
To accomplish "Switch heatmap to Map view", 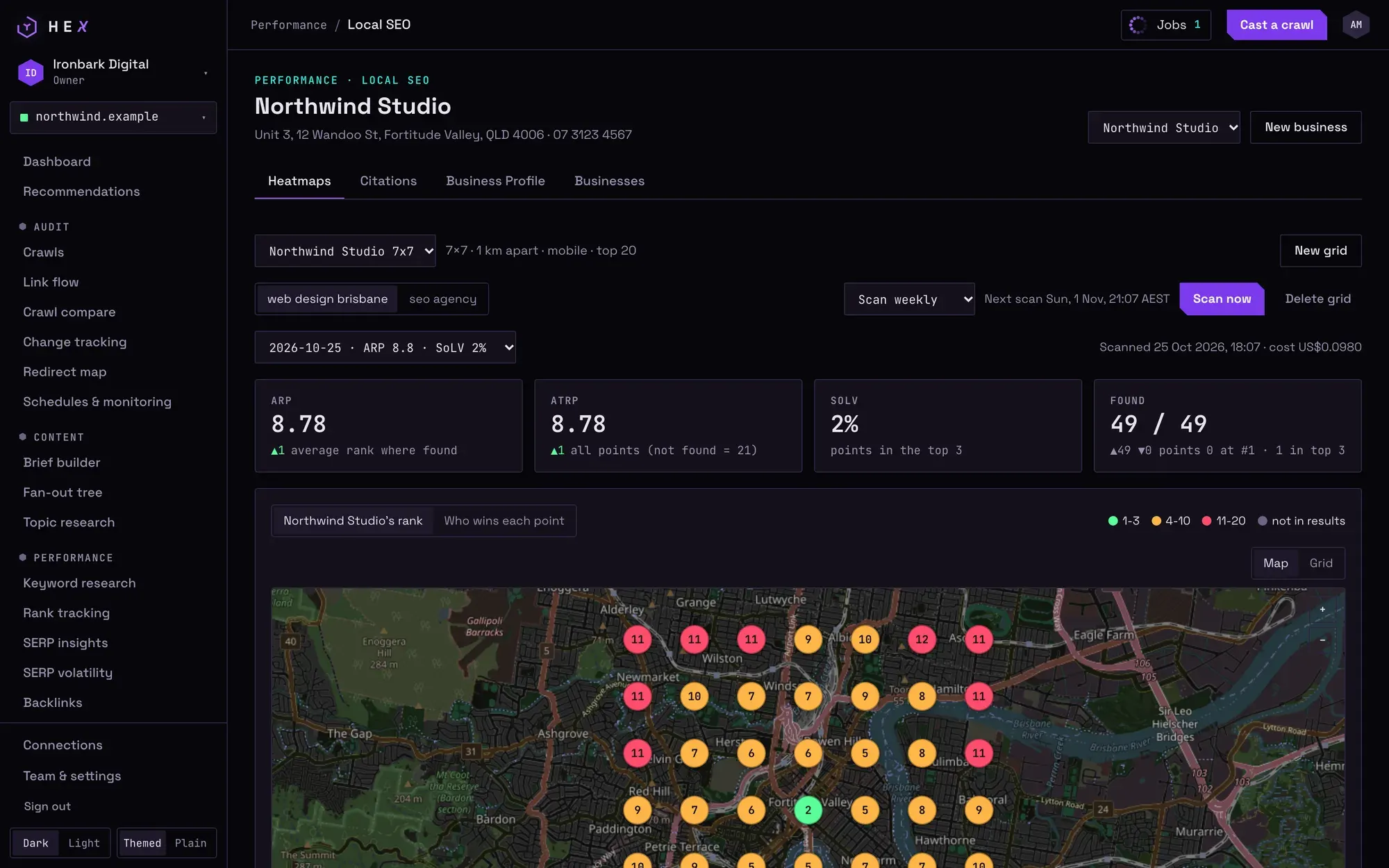I will [1276, 563].
